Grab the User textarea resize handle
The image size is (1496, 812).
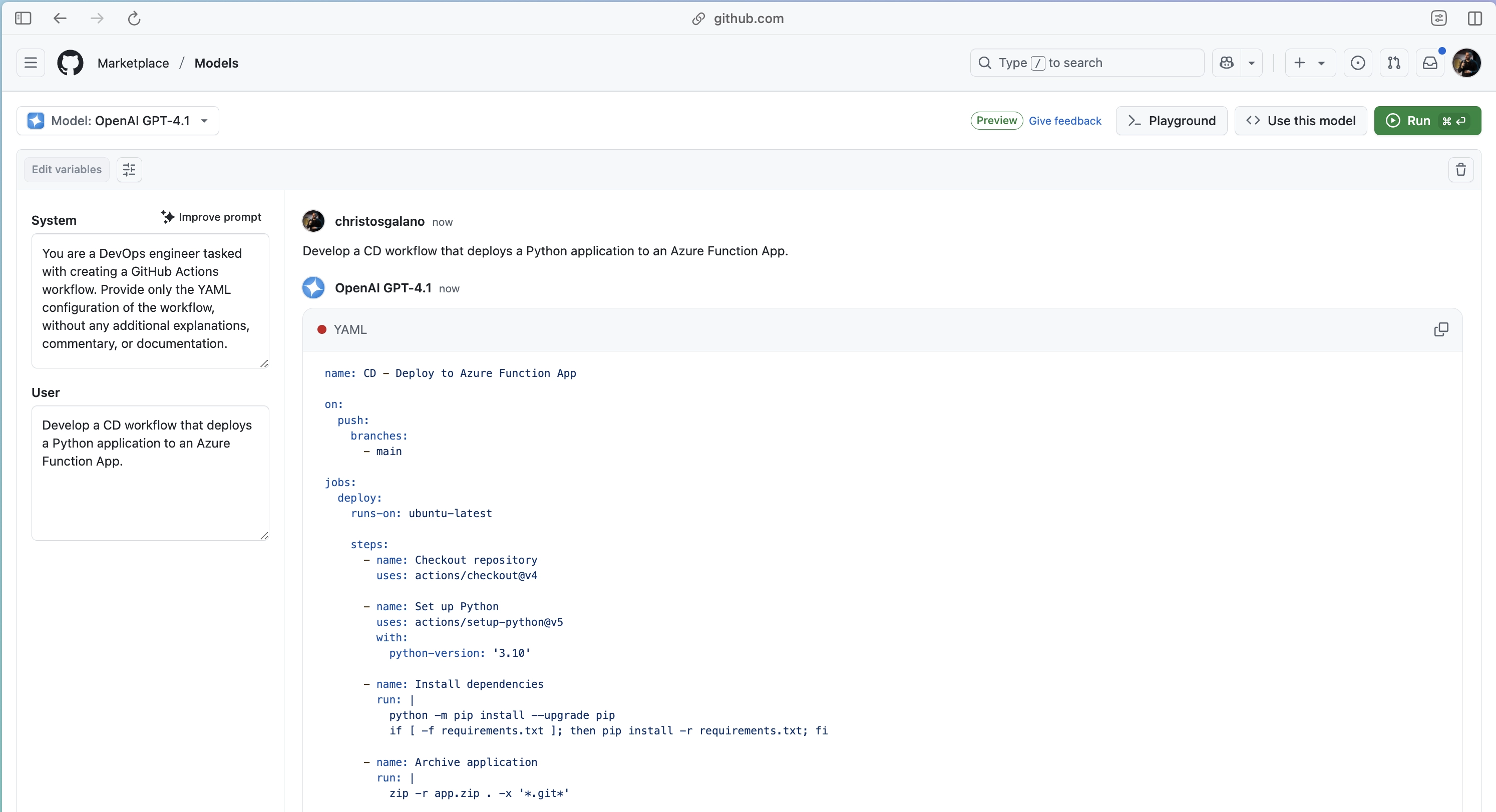tap(264, 536)
